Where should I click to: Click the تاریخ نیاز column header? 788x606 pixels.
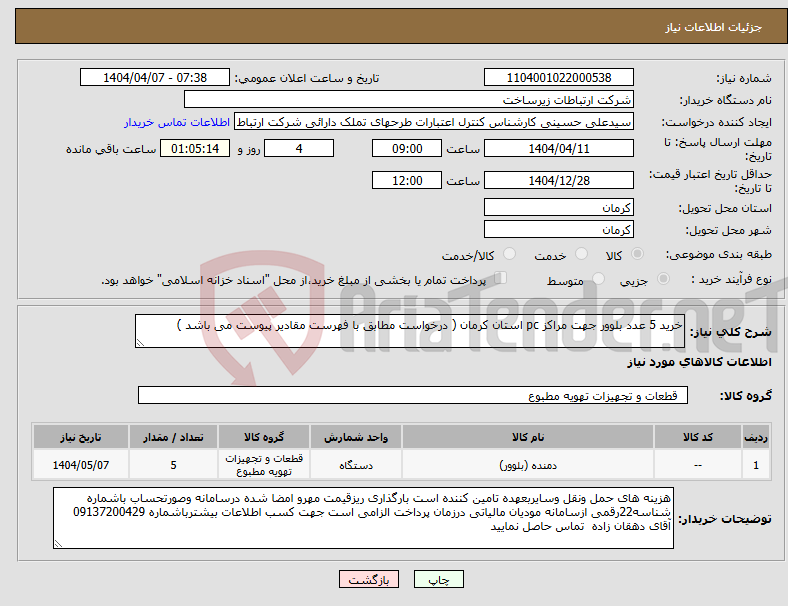pos(81,437)
